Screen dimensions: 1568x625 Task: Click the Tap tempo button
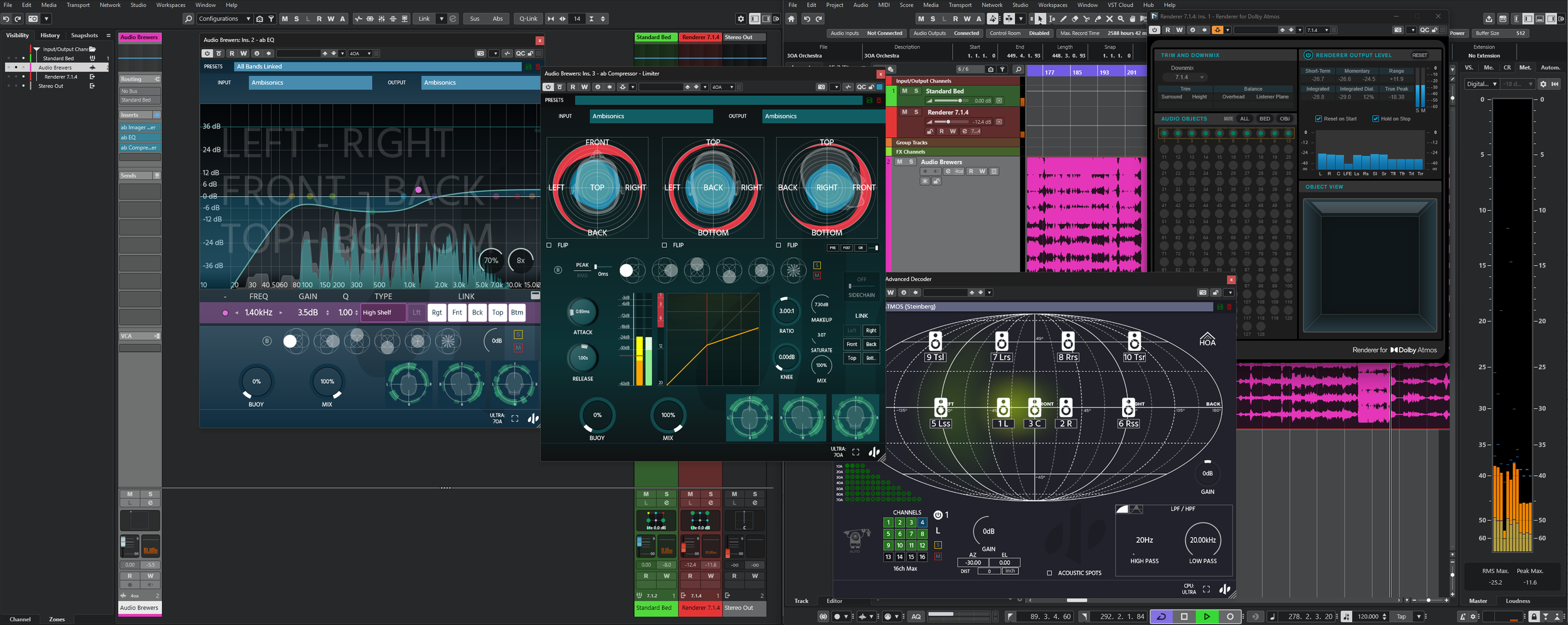click(1401, 617)
